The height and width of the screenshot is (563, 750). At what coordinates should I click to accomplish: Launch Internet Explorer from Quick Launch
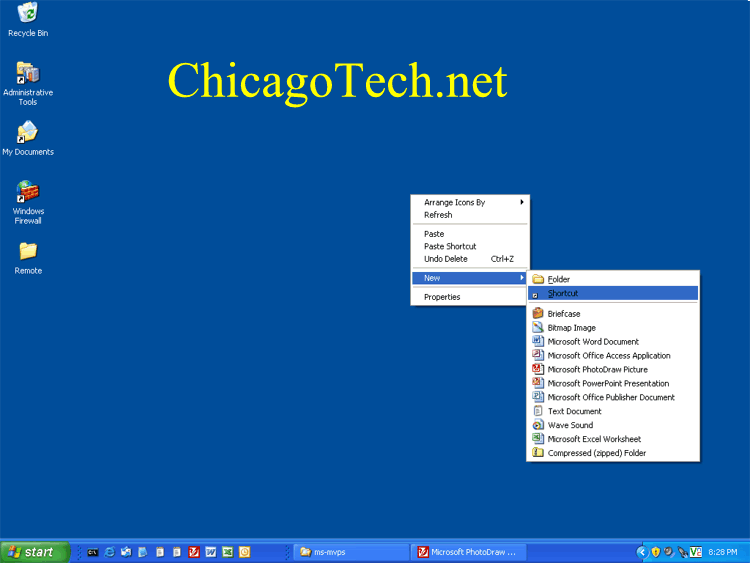(x=110, y=552)
